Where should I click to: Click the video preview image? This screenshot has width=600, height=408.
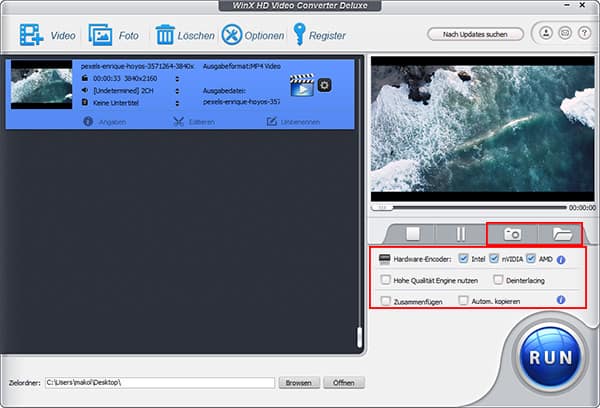483,129
